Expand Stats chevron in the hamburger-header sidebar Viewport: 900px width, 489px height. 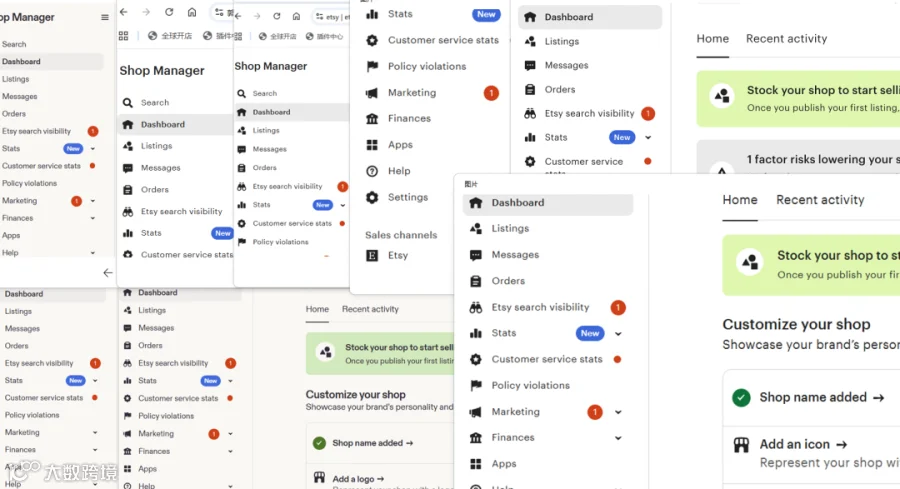tap(92, 149)
